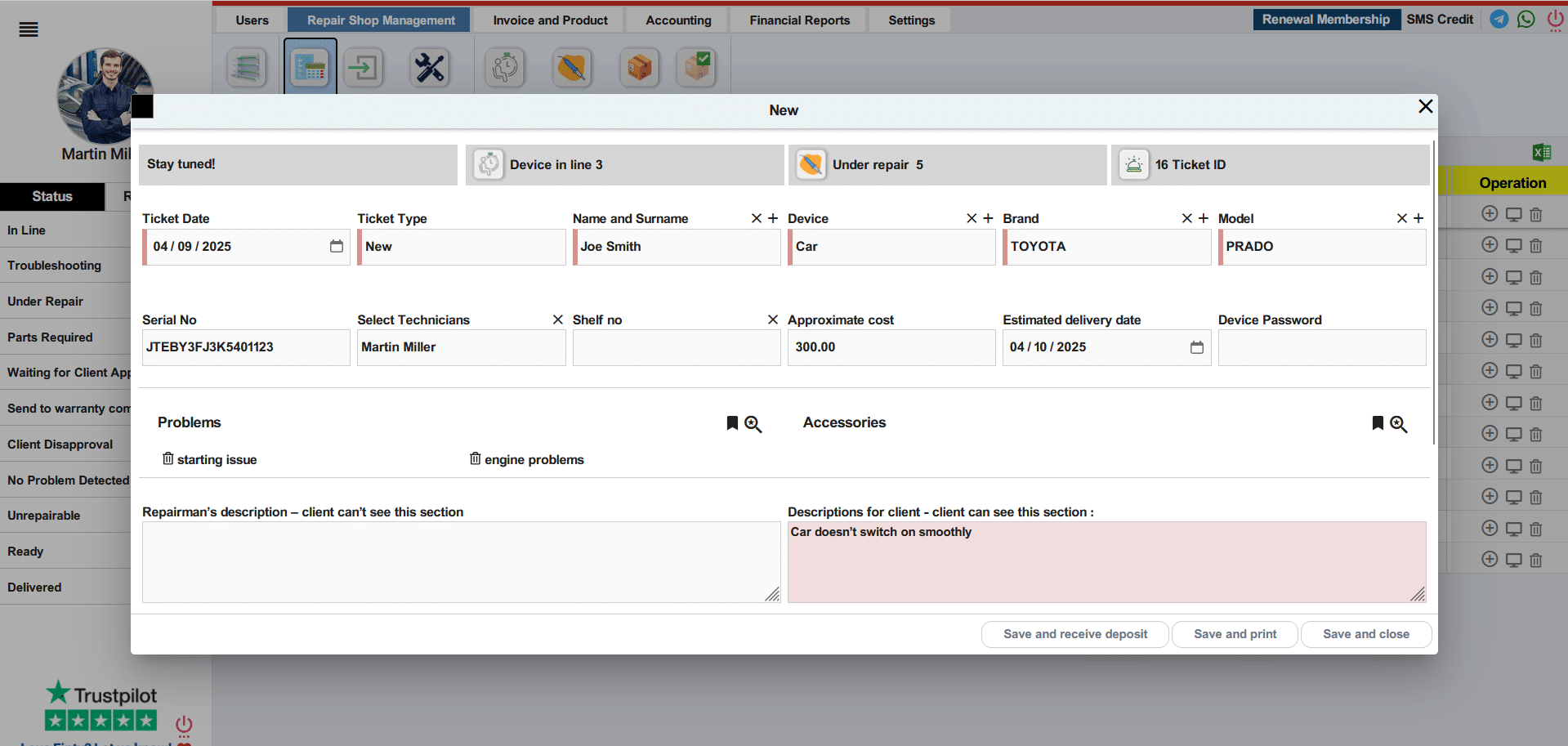Click the Save and print button
1568x746 pixels.
click(x=1234, y=634)
